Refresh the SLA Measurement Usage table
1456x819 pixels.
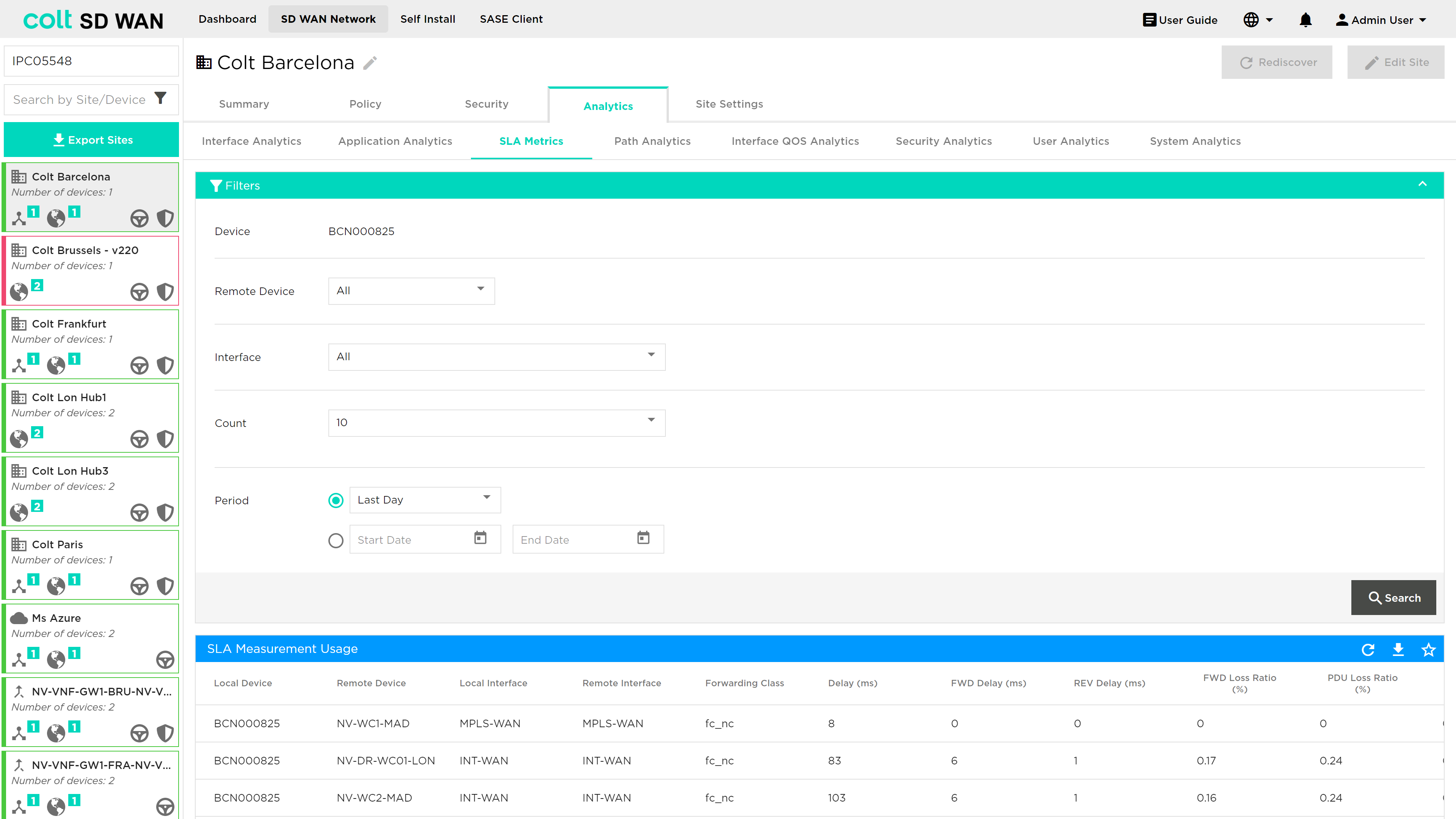click(x=1368, y=650)
